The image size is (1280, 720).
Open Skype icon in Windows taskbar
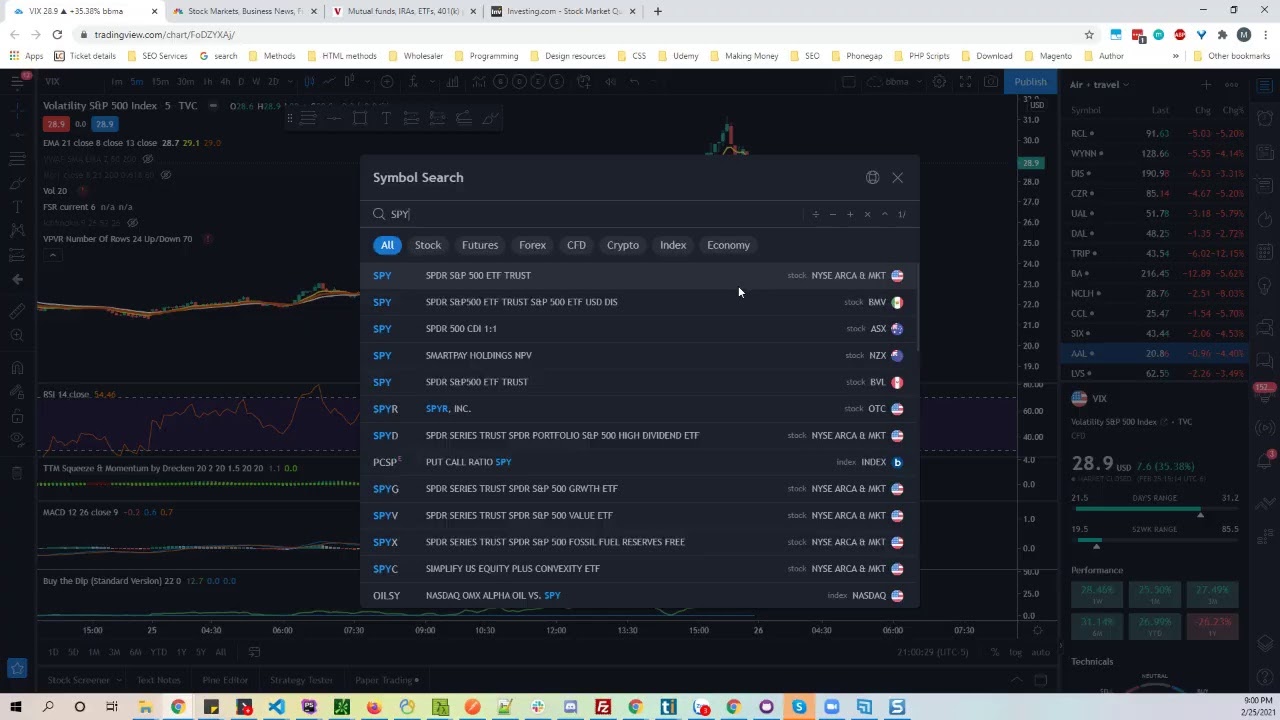(799, 707)
